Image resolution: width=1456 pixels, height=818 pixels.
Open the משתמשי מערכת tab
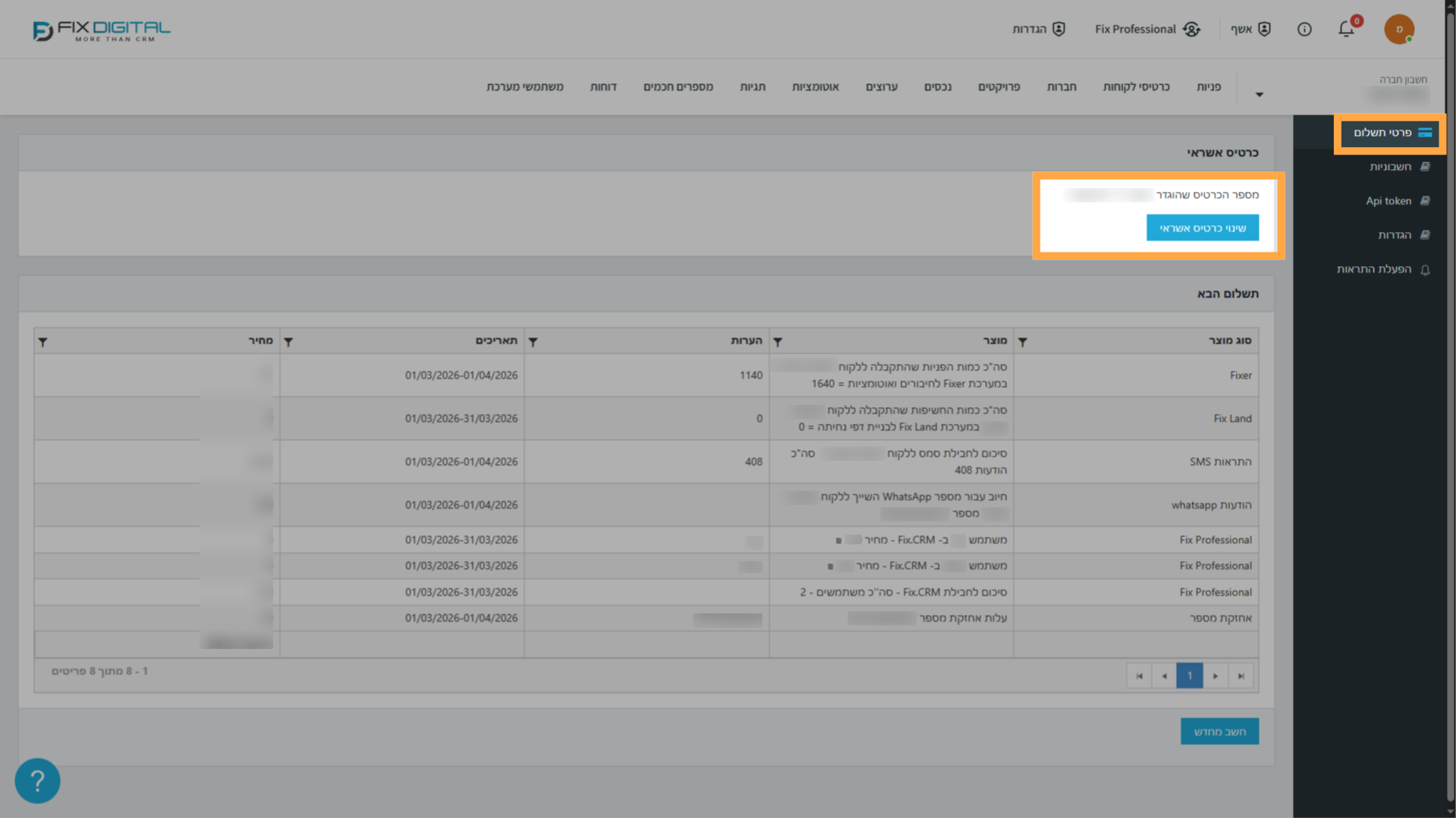pyautogui.click(x=525, y=86)
